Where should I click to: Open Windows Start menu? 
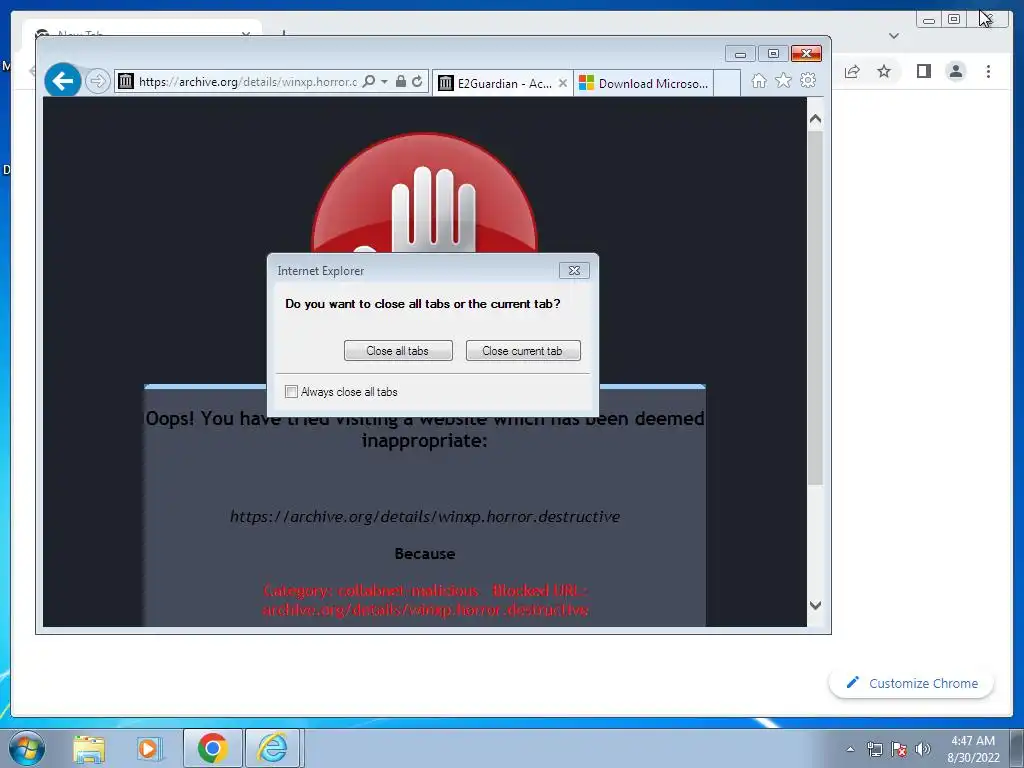click(x=27, y=748)
